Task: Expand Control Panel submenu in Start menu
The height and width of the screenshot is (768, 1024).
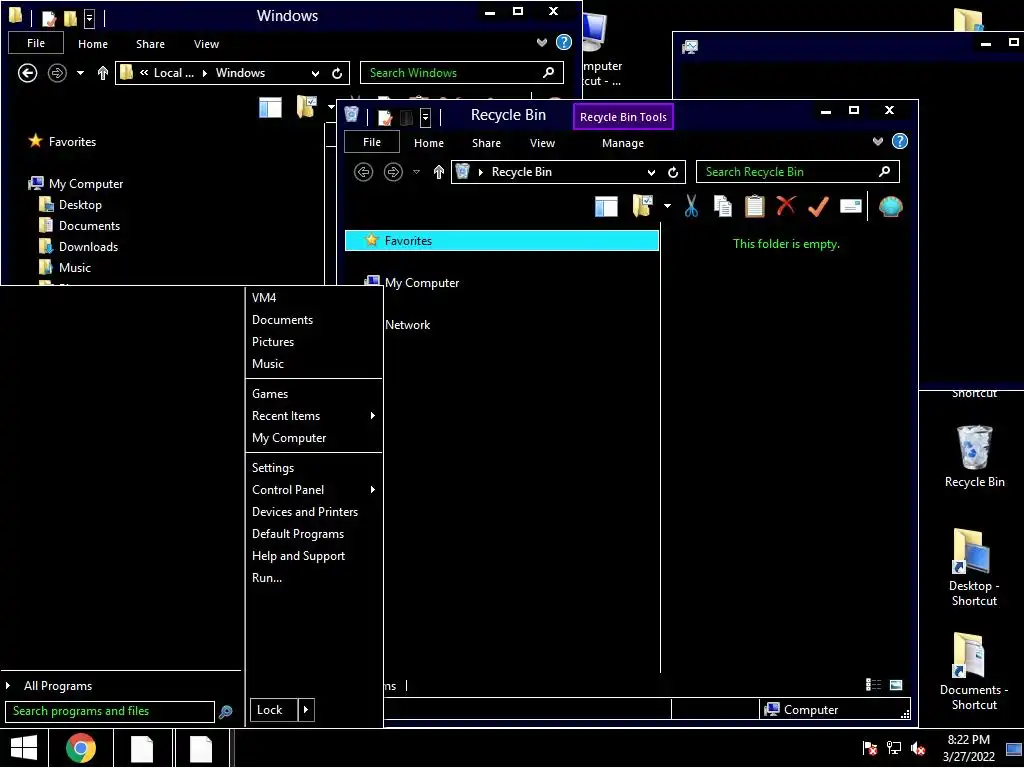Action: point(372,490)
